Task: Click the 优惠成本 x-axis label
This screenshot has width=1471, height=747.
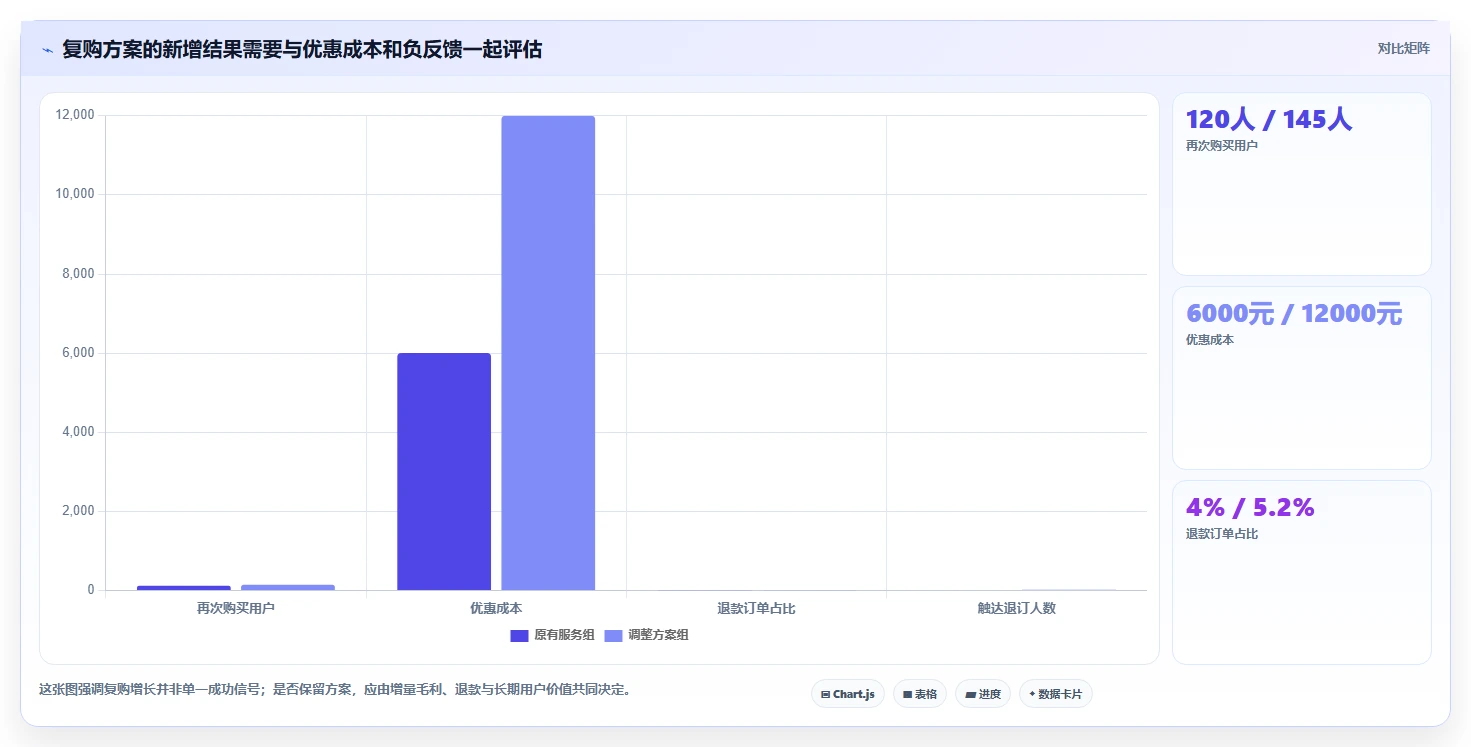Action: pyautogui.click(x=496, y=608)
